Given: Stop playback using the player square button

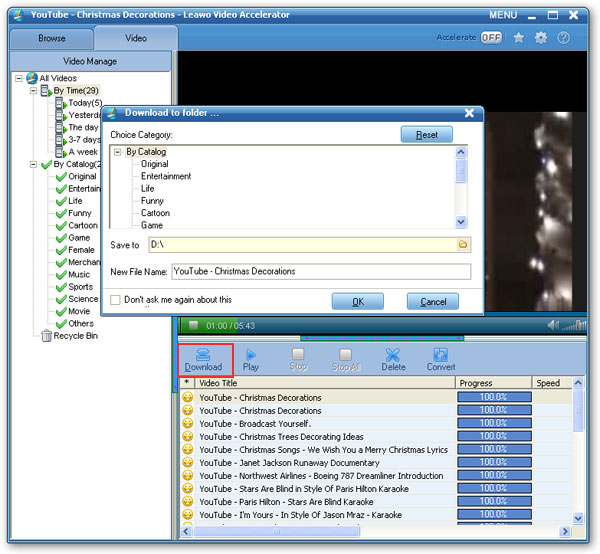Looking at the screenshot, I should point(193,325).
